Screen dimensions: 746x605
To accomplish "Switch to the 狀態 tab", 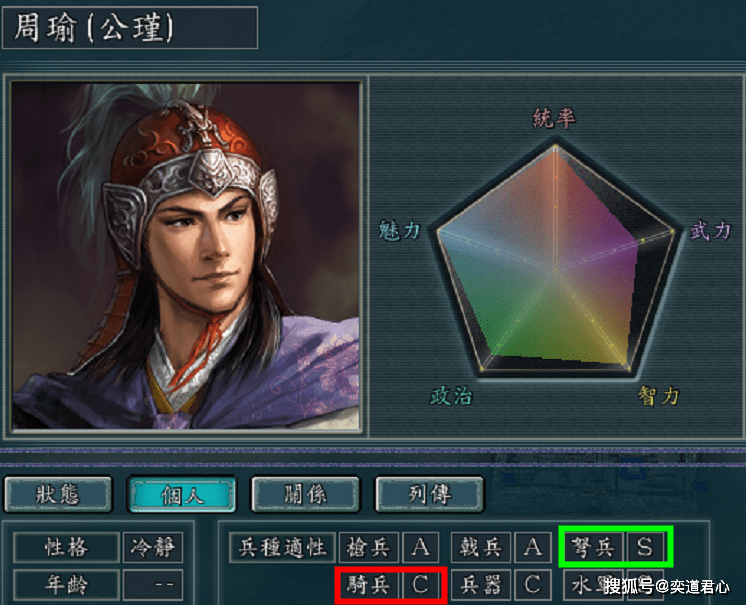I will 58,495.
